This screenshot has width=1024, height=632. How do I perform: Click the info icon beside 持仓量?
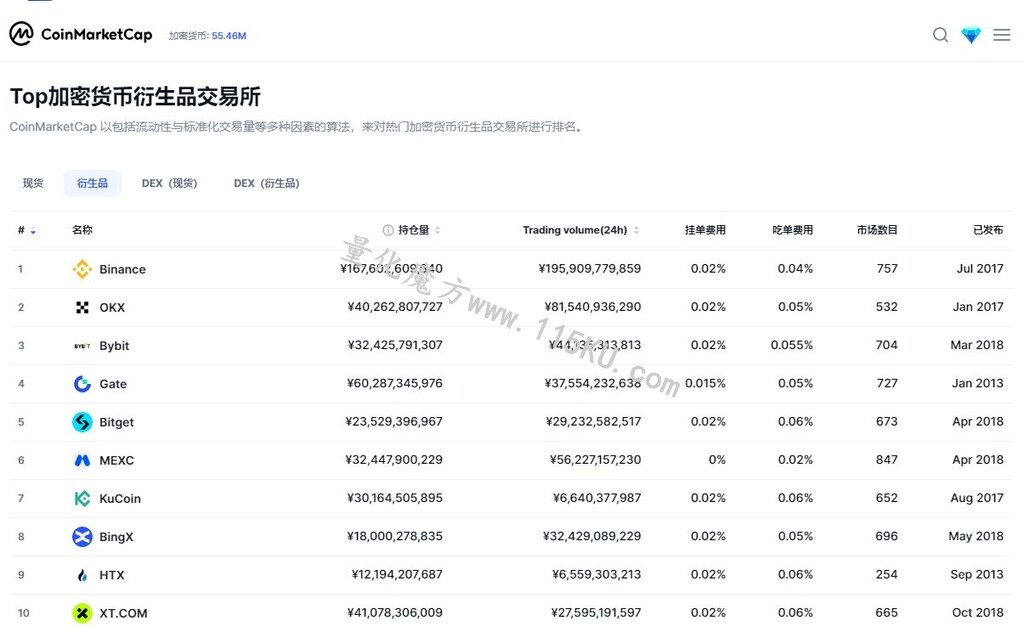388,230
